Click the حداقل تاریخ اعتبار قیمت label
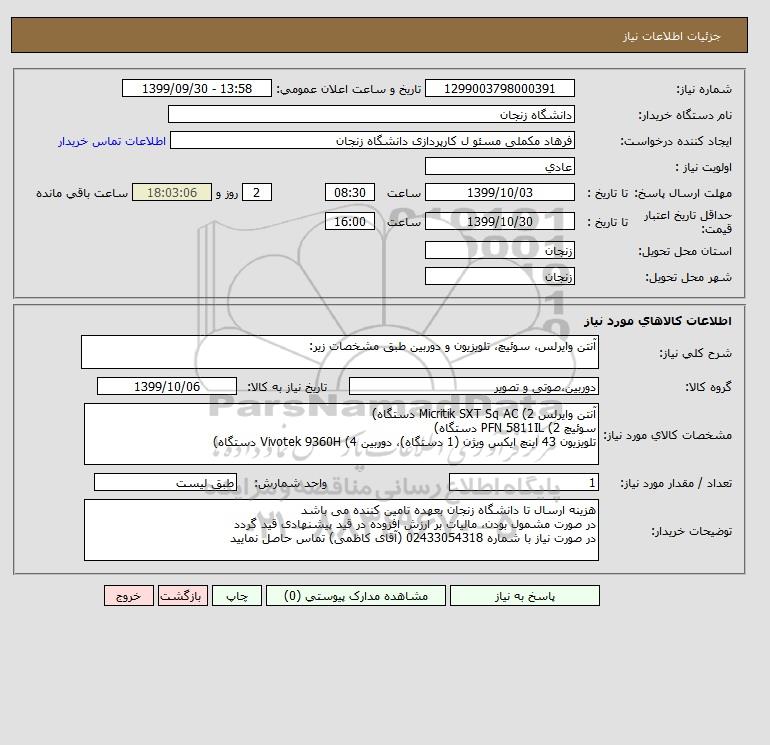The image size is (770, 745). pyautogui.click(x=688, y=222)
